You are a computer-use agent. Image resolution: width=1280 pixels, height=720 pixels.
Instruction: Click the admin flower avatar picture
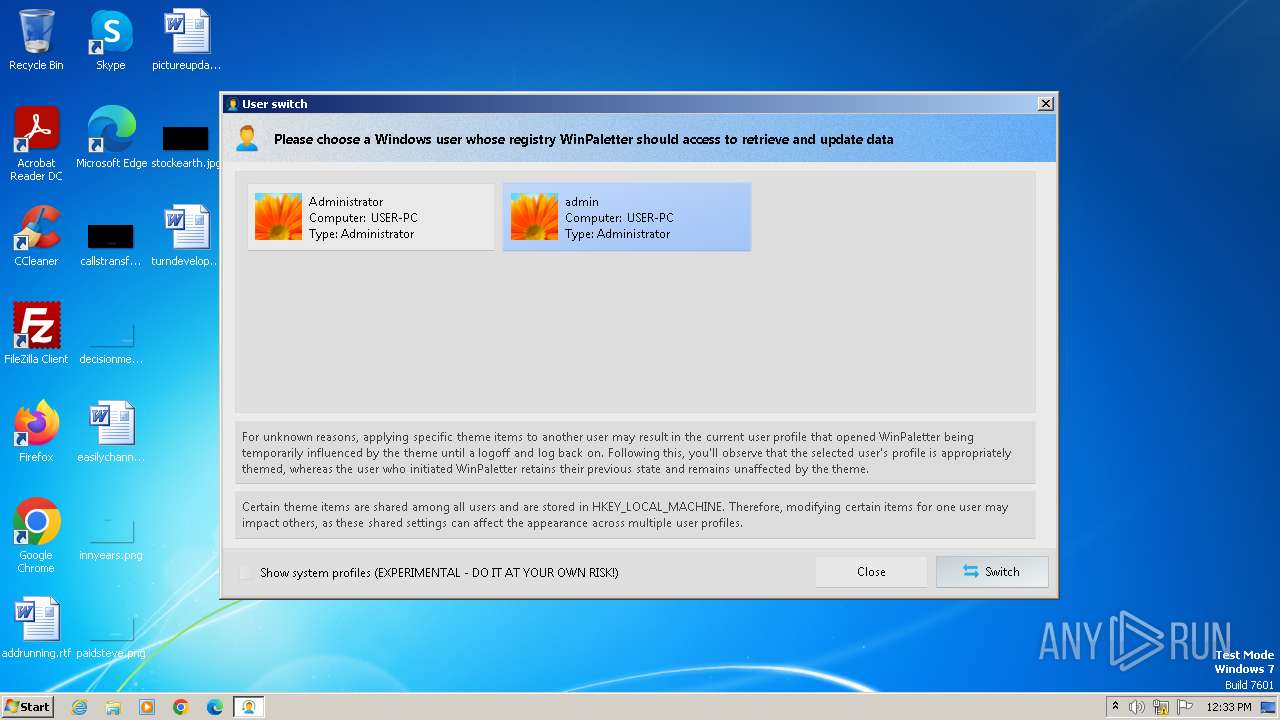(x=534, y=217)
